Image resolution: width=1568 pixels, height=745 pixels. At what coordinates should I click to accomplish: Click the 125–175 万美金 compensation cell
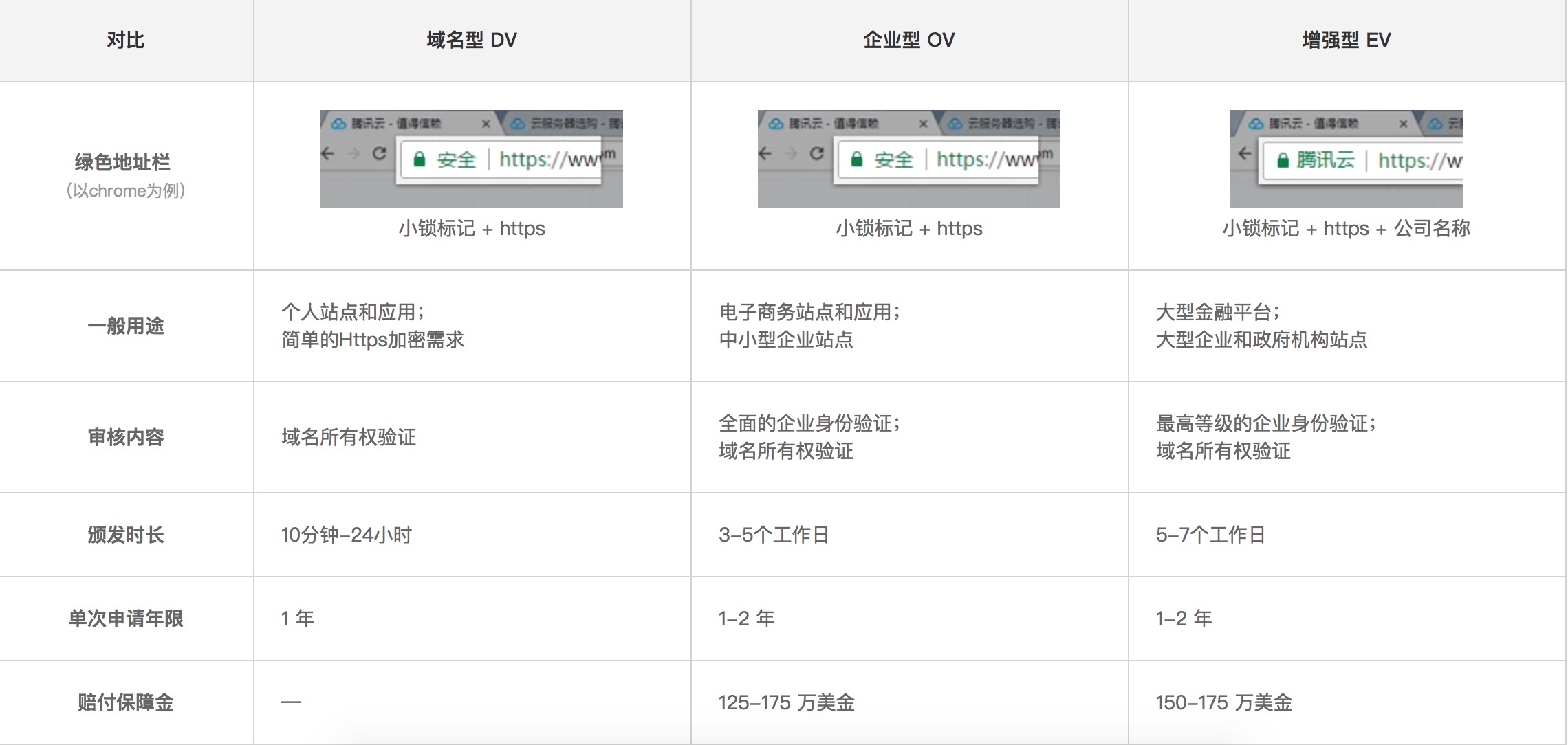click(x=786, y=702)
